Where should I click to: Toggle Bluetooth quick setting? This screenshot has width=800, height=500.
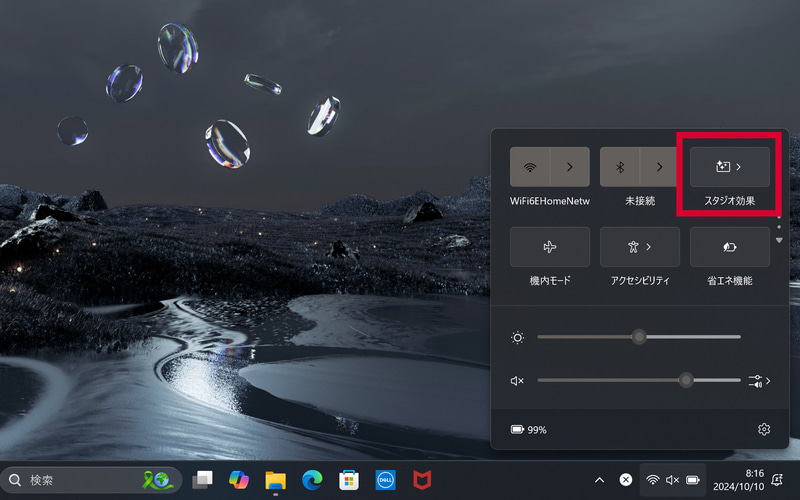click(x=620, y=167)
